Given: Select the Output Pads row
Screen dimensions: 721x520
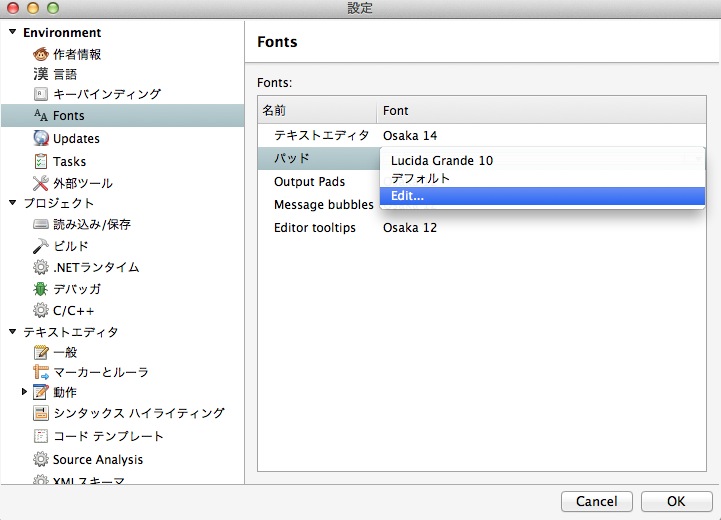Looking at the screenshot, I should 318,182.
